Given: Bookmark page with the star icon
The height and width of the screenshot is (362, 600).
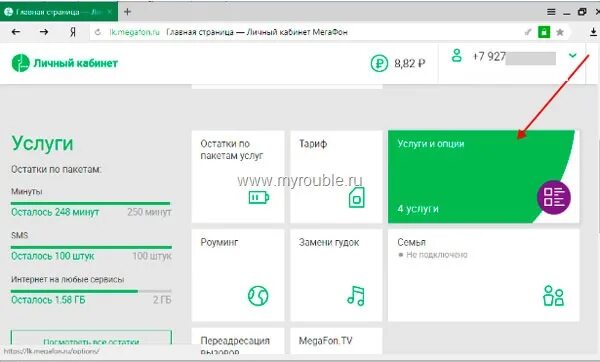Looking at the screenshot, I should pos(560,32).
